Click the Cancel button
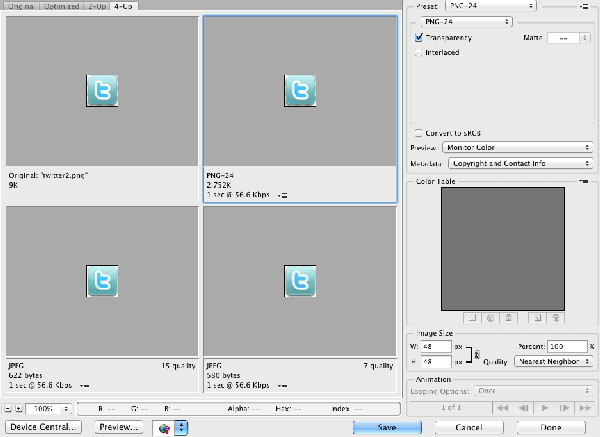This screenshot has height=437, width=600. click(469, 427)
